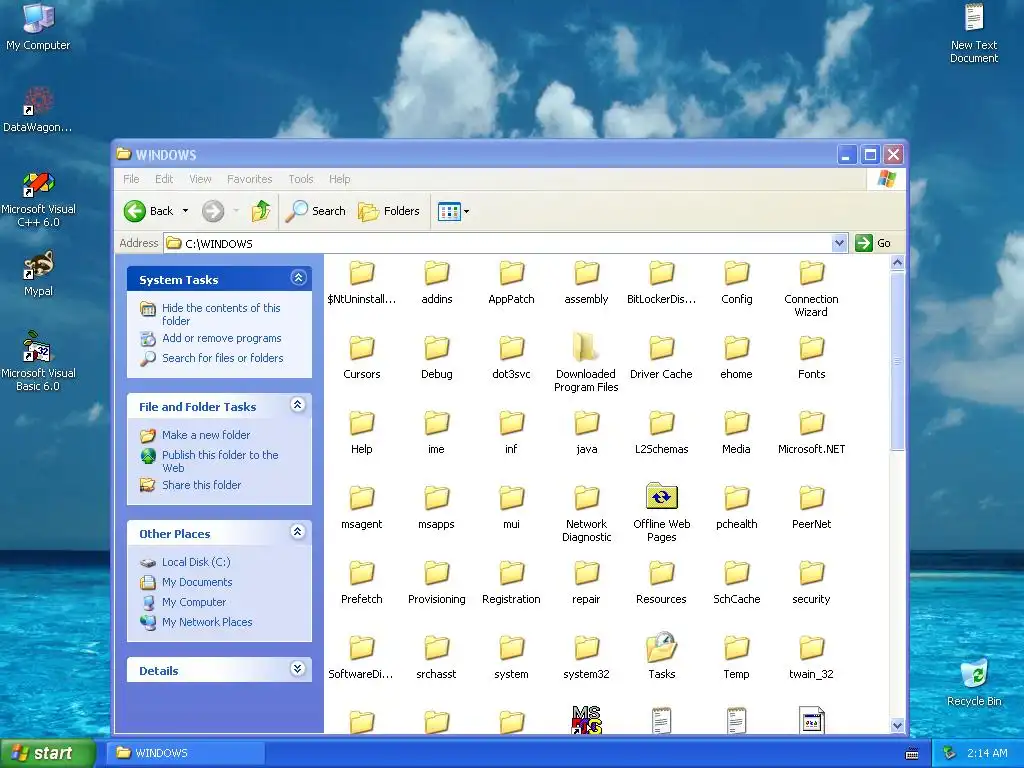Open the Edit menu
1024x768 pixels.
164,179
